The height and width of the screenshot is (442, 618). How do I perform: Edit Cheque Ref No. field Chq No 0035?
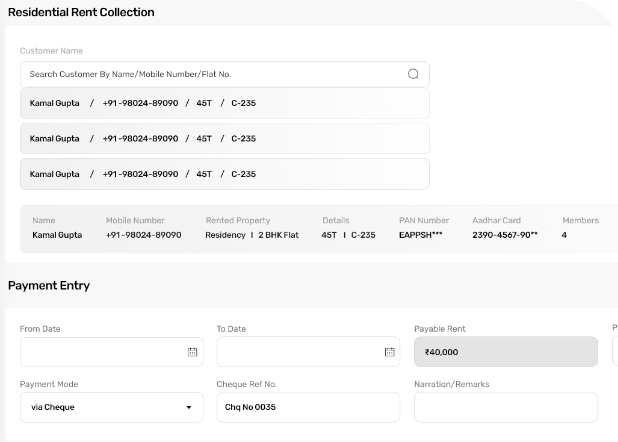308,407
